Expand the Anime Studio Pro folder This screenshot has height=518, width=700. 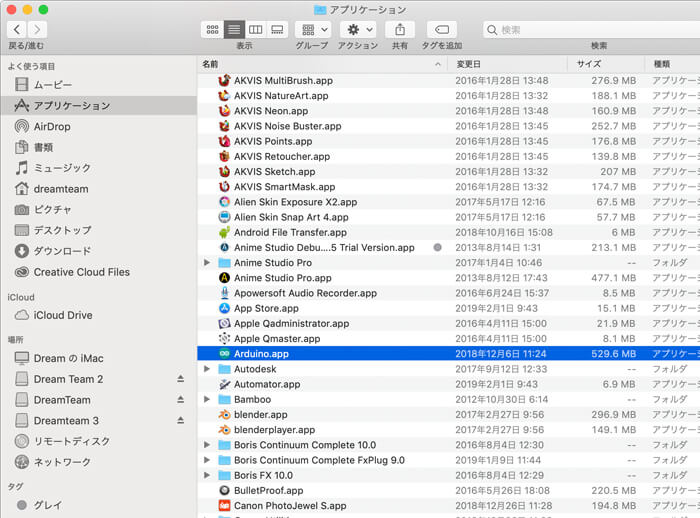[207, 263]
